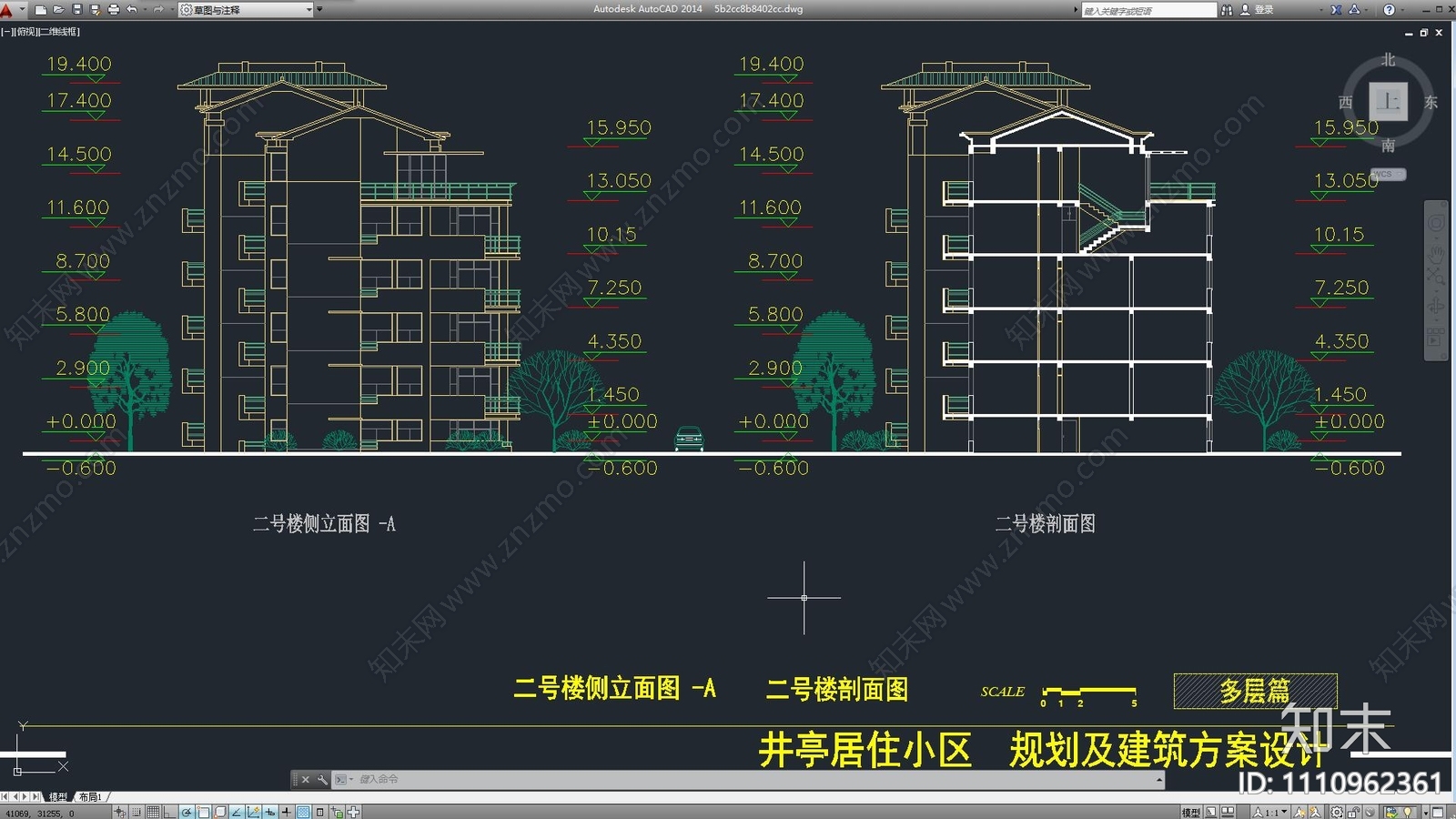
Task: Select the Pan hand tool in navigation bar
Action: point(1435,255)
